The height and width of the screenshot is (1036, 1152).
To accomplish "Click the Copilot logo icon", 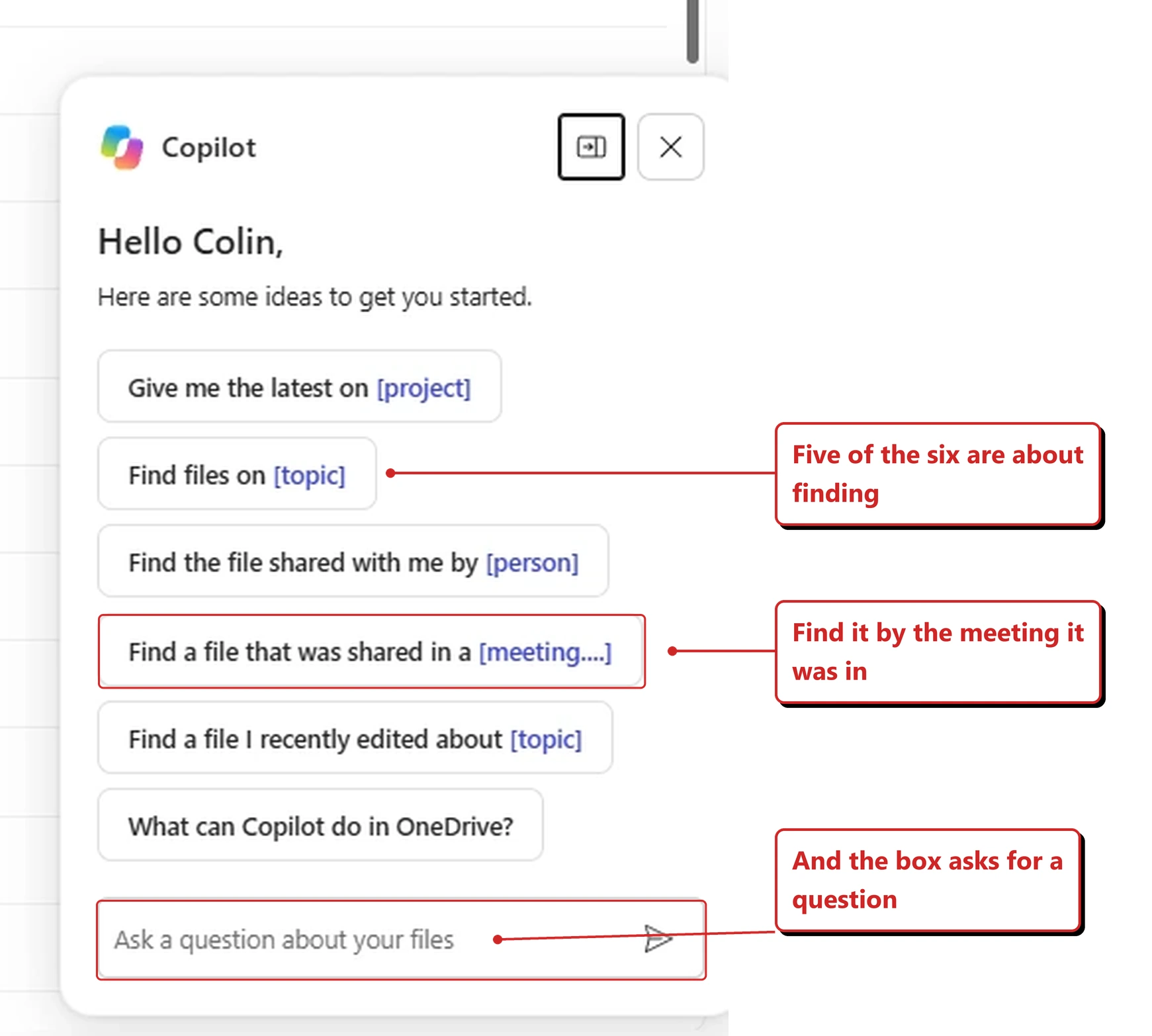I will (122, 147).
